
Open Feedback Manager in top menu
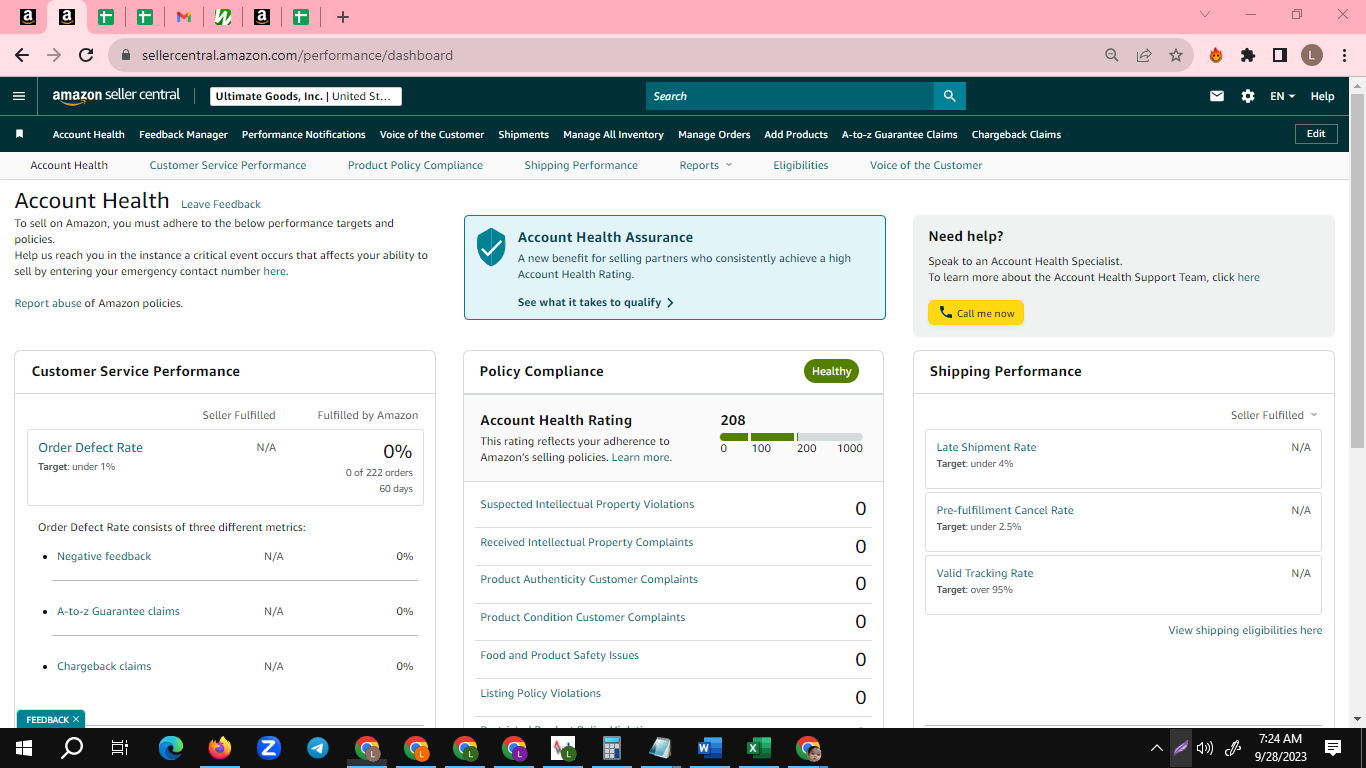coord(183,134)
